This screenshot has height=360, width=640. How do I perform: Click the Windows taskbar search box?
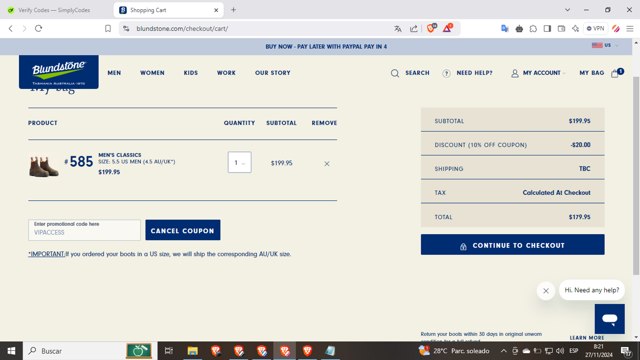pos(88,351)
